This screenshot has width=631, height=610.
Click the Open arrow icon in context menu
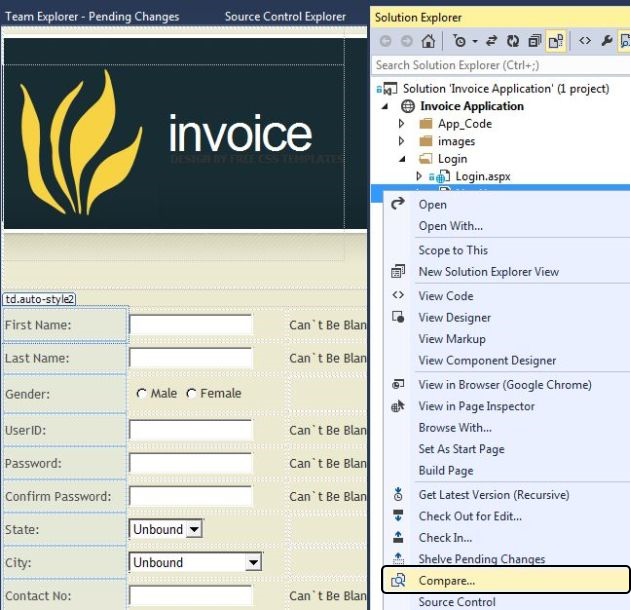(x=398, y=204)
